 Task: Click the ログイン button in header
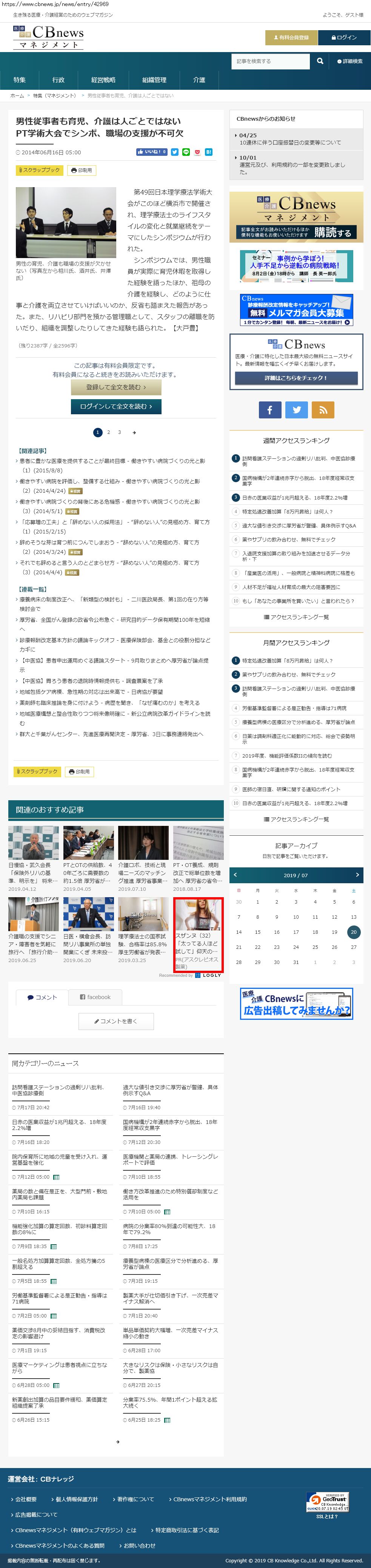point(344,38)
